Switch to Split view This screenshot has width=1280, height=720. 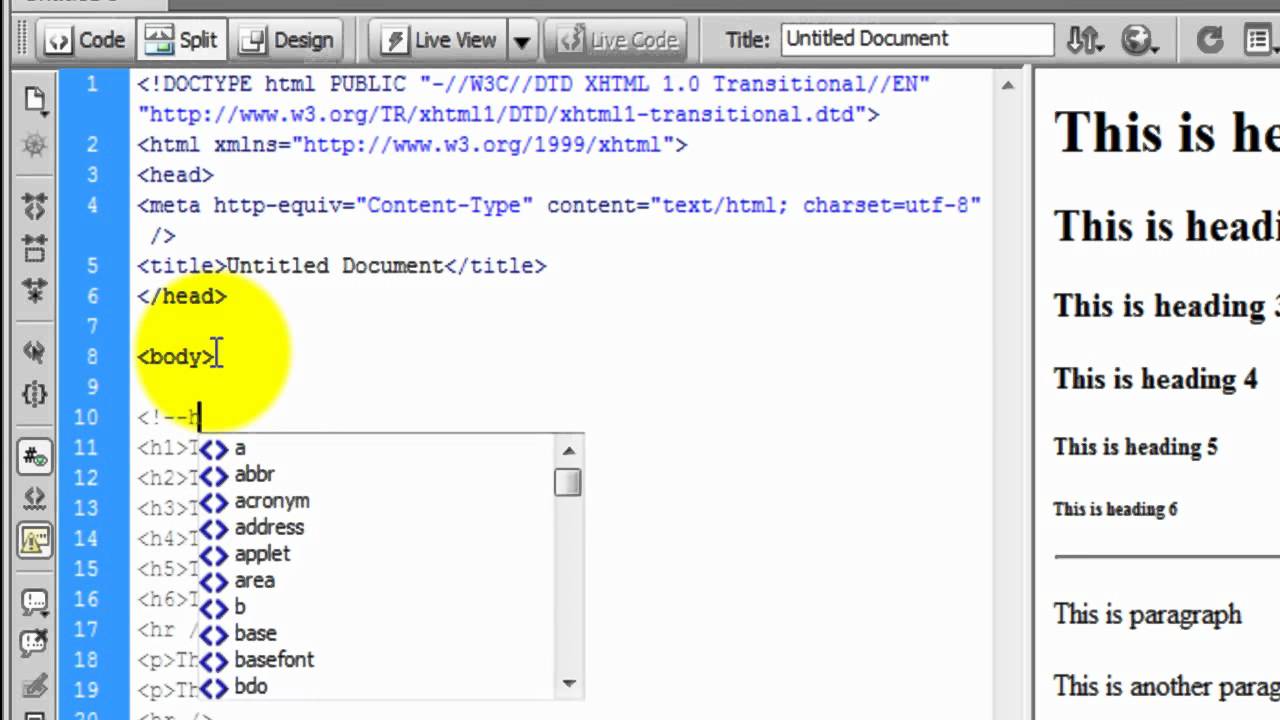[181, 40]
